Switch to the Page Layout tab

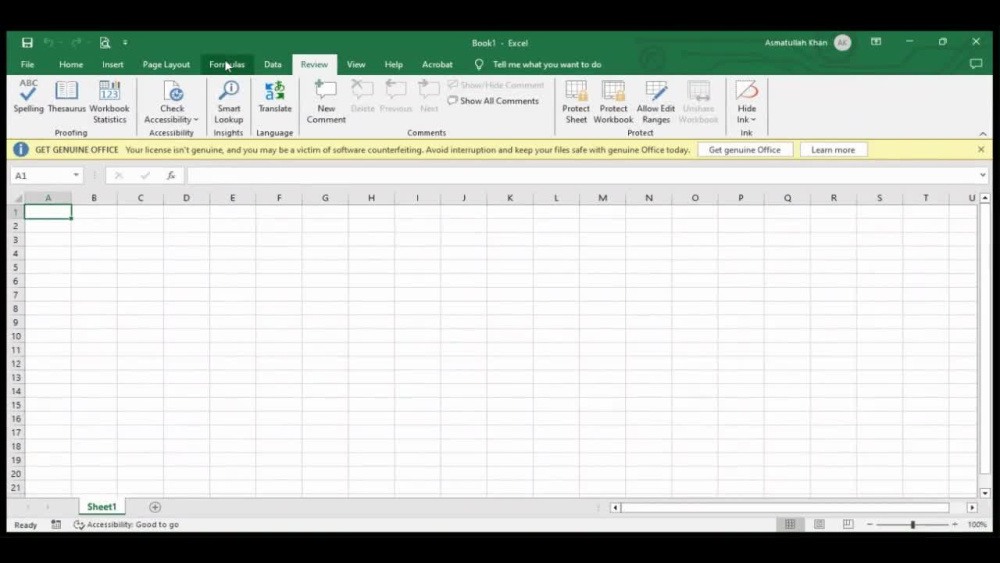(166, 64)
